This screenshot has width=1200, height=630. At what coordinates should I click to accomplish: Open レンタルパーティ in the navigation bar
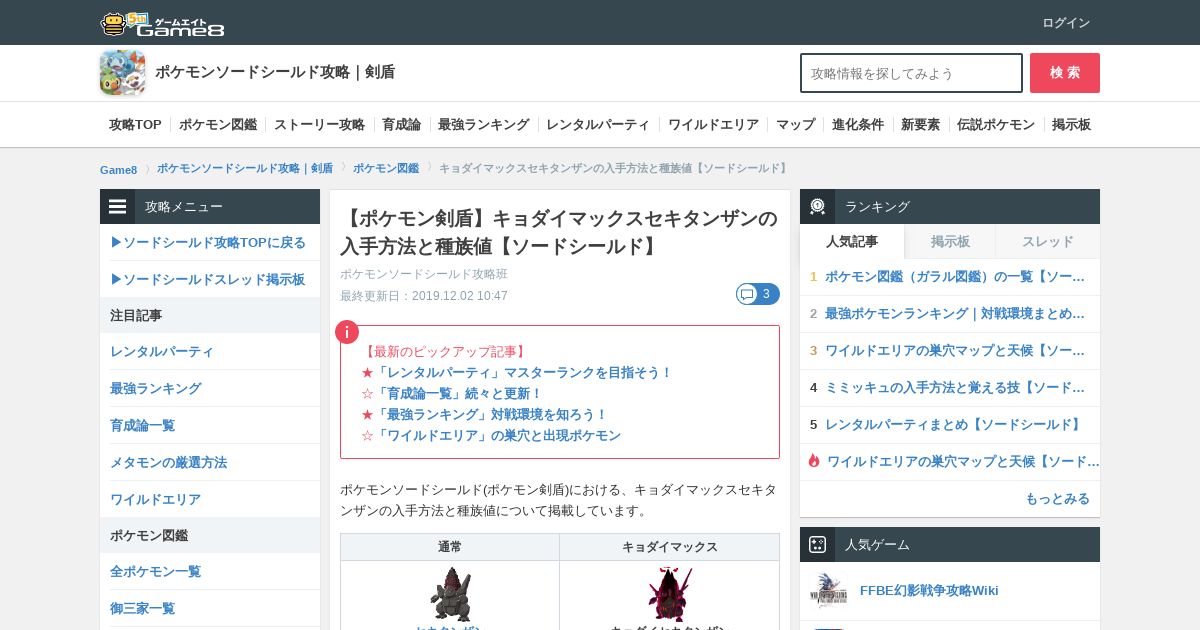[x=598, y=125]
